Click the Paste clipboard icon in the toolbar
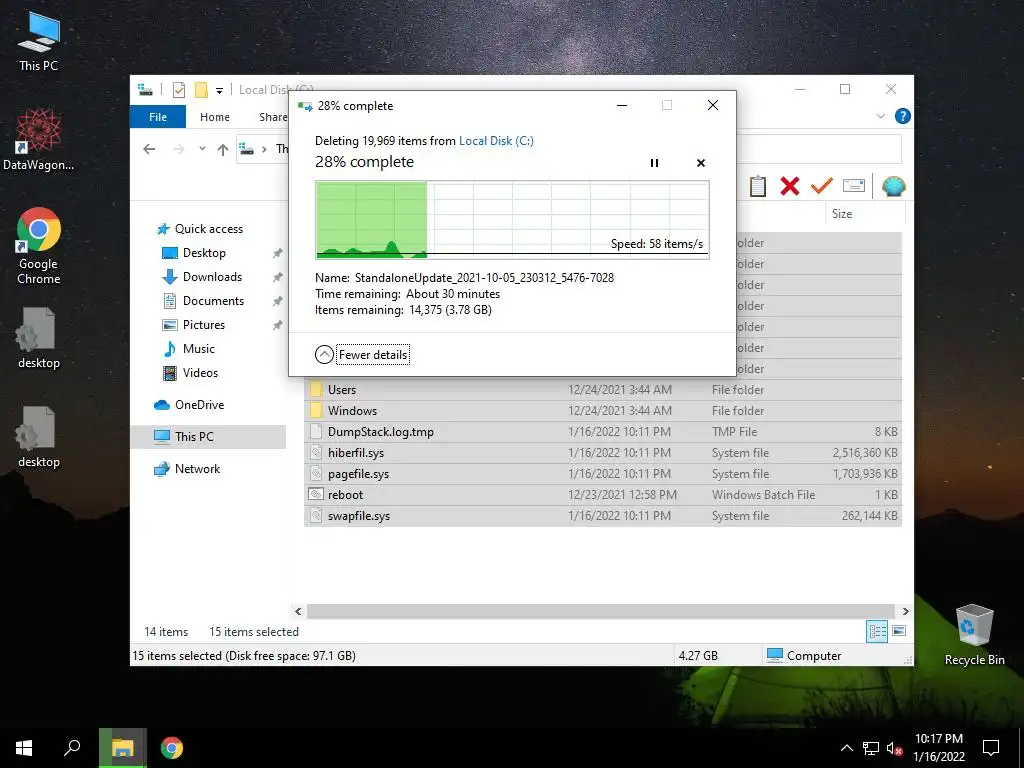 click(x=758, y=186)
